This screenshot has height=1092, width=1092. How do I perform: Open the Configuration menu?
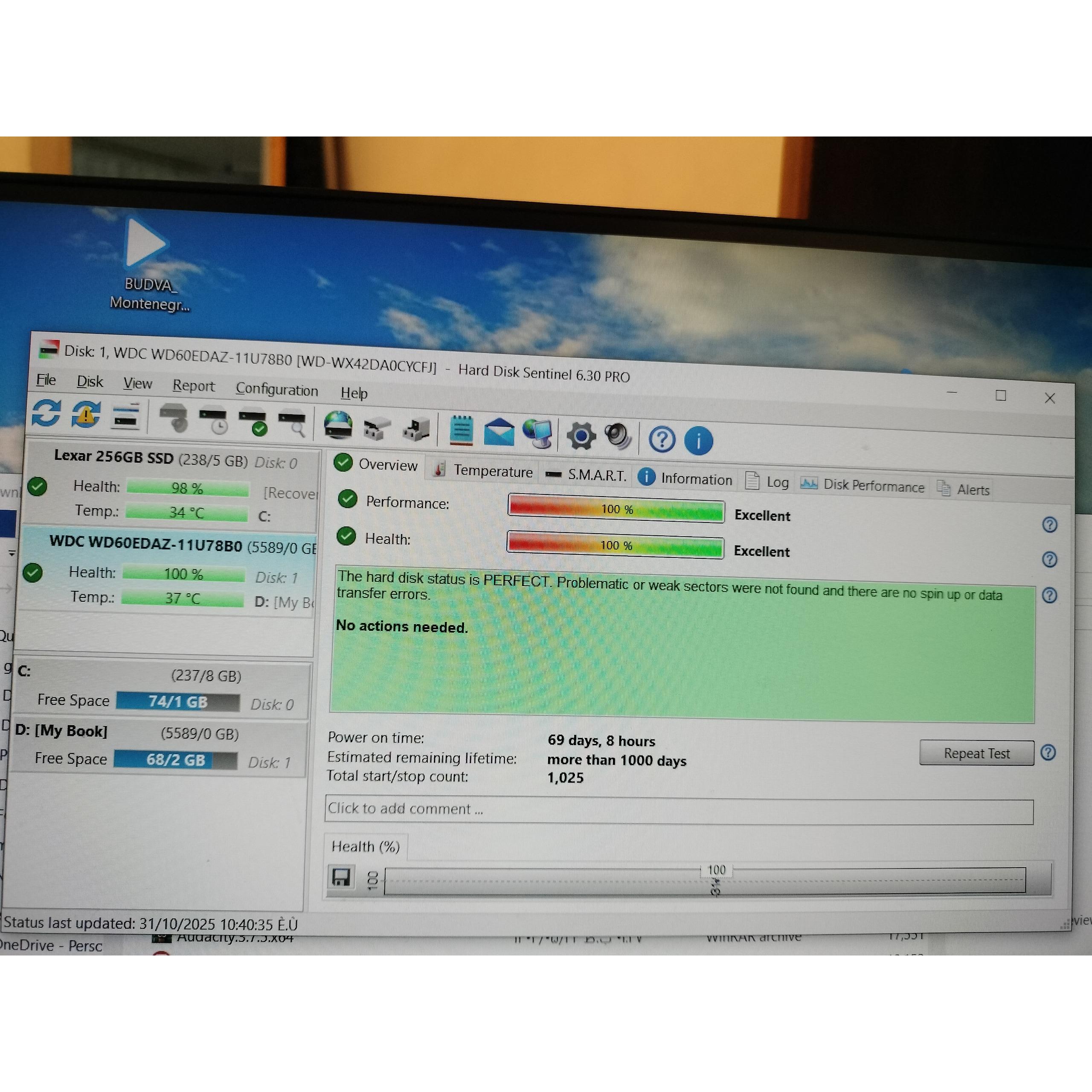[x=276, y=389]
